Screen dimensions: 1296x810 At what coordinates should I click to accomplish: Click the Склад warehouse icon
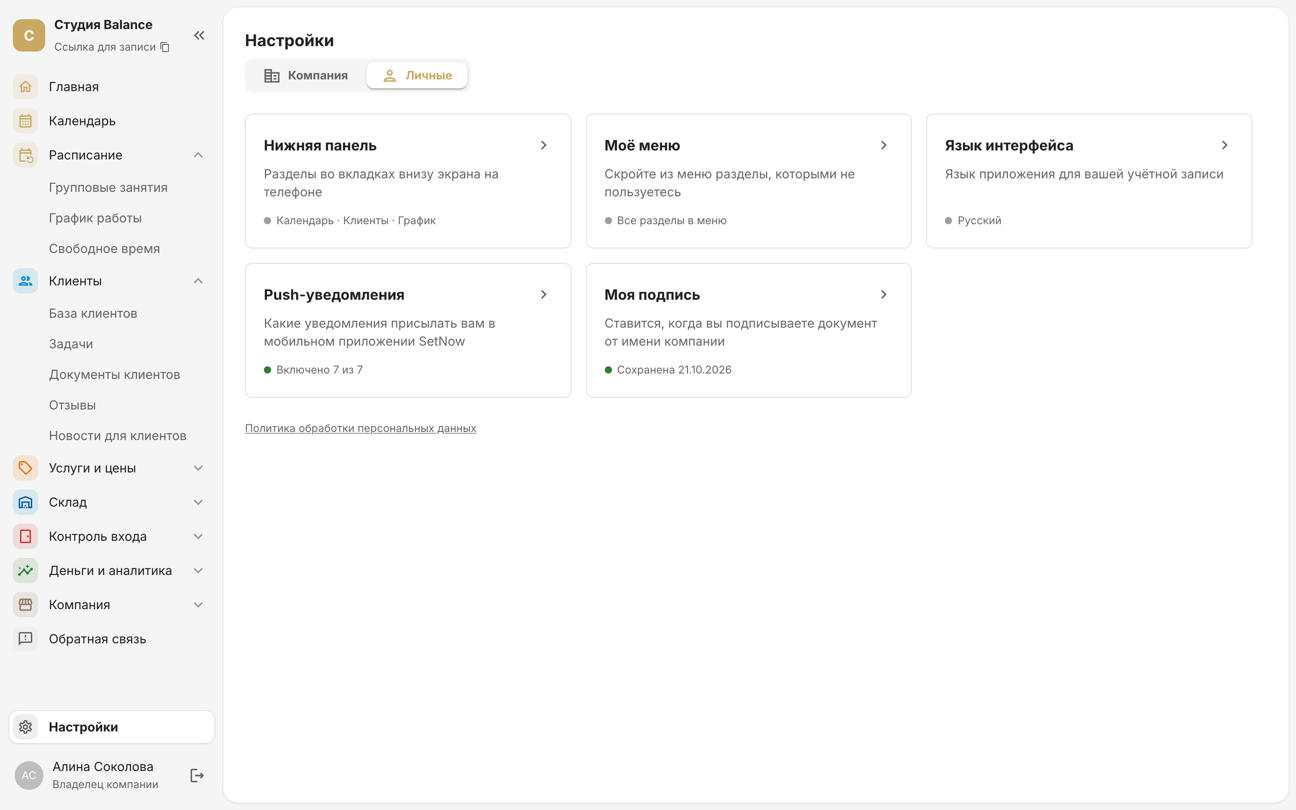26,502
